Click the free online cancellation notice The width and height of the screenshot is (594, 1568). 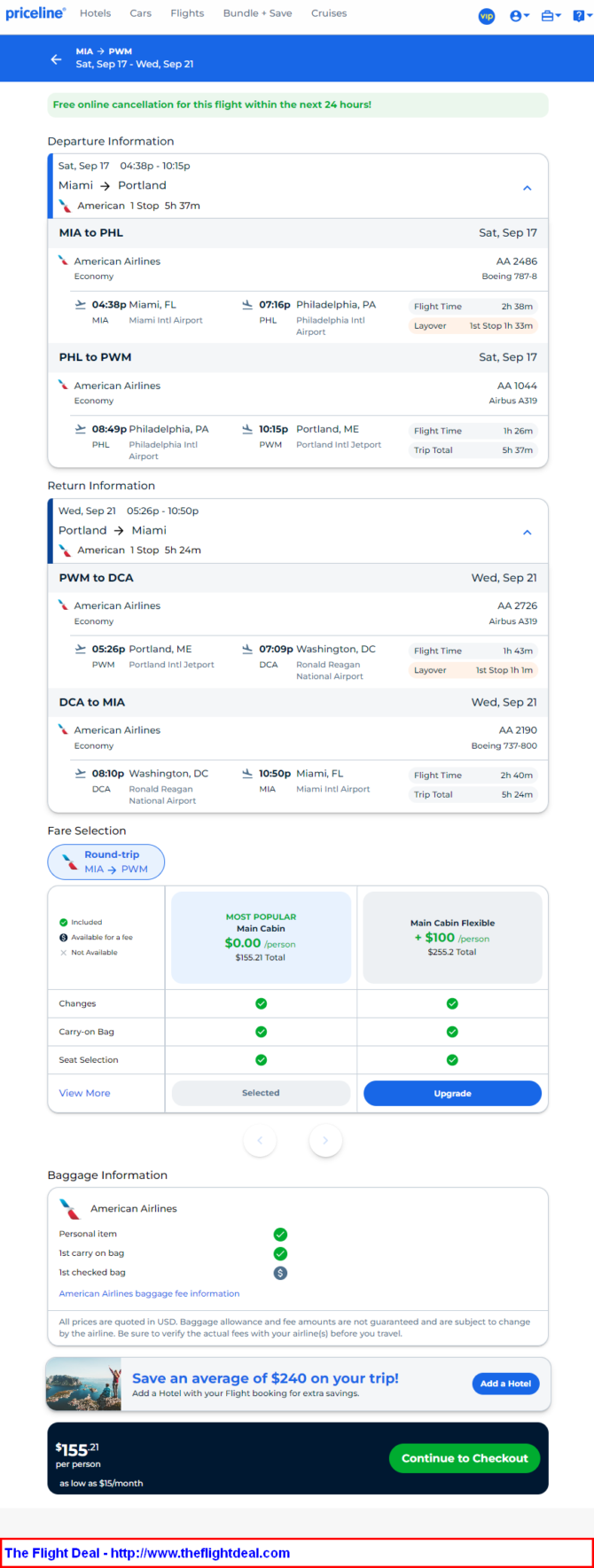pos(298,105)
